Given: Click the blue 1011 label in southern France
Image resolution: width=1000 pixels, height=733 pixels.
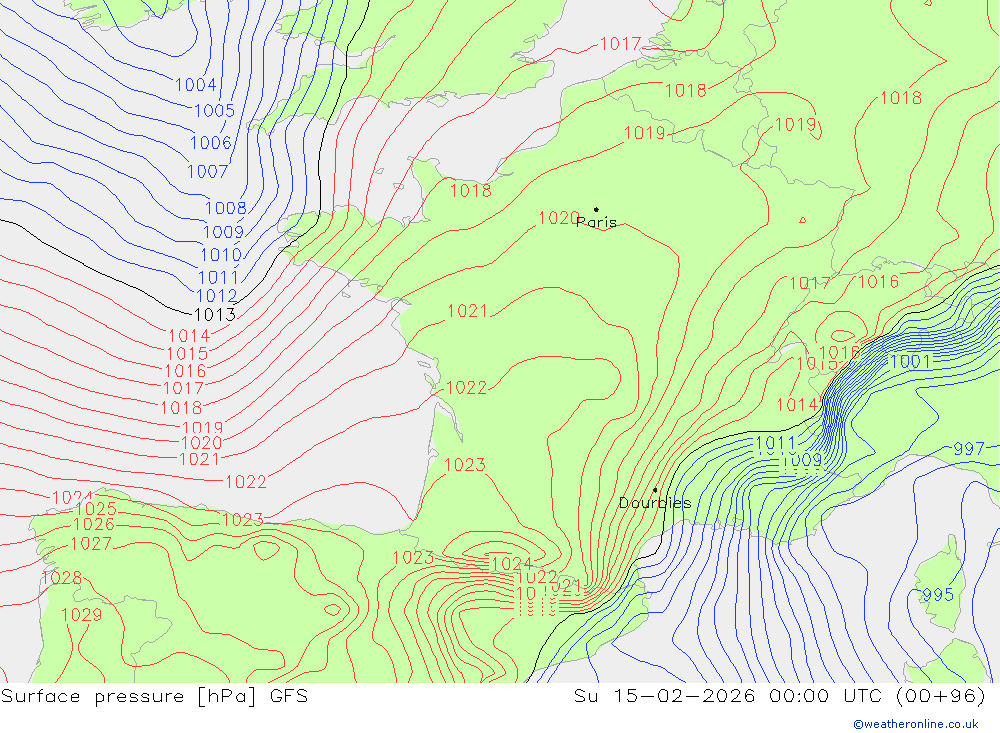Looking at the screenshot, I should tap(776, 443).
